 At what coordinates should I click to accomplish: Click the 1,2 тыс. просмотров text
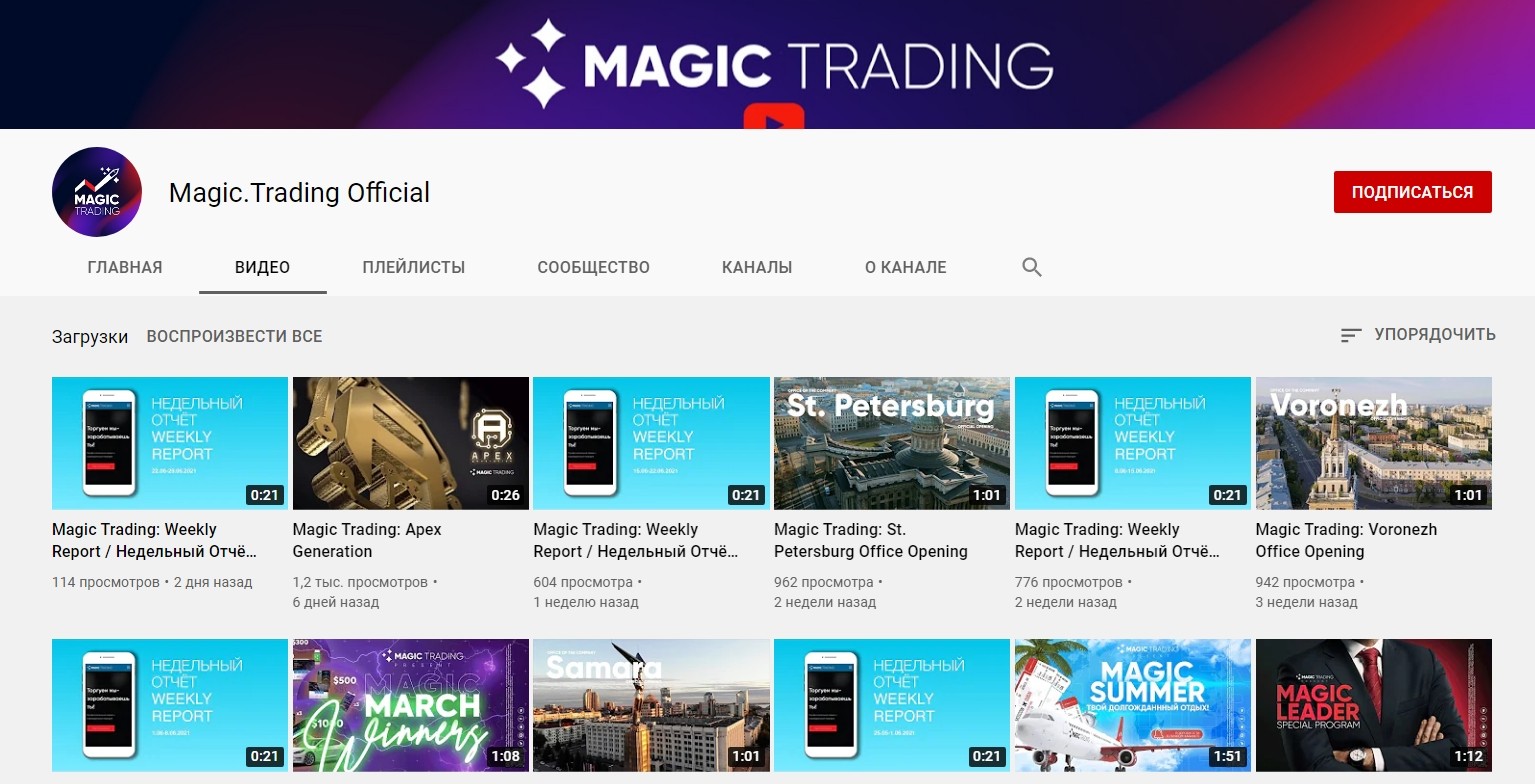tap(360, 582)
